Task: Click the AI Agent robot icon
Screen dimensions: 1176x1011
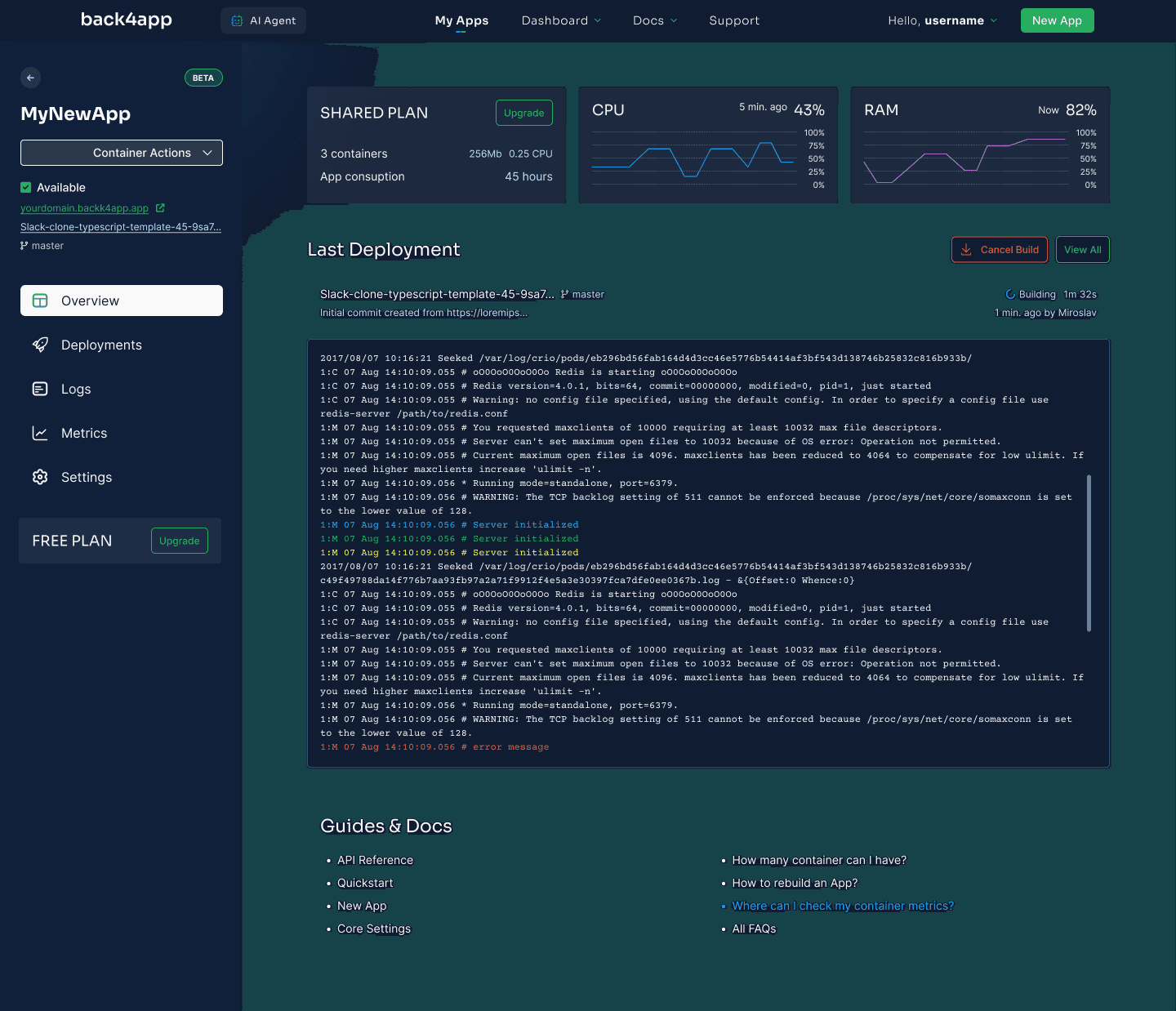Action: point(237,20)
